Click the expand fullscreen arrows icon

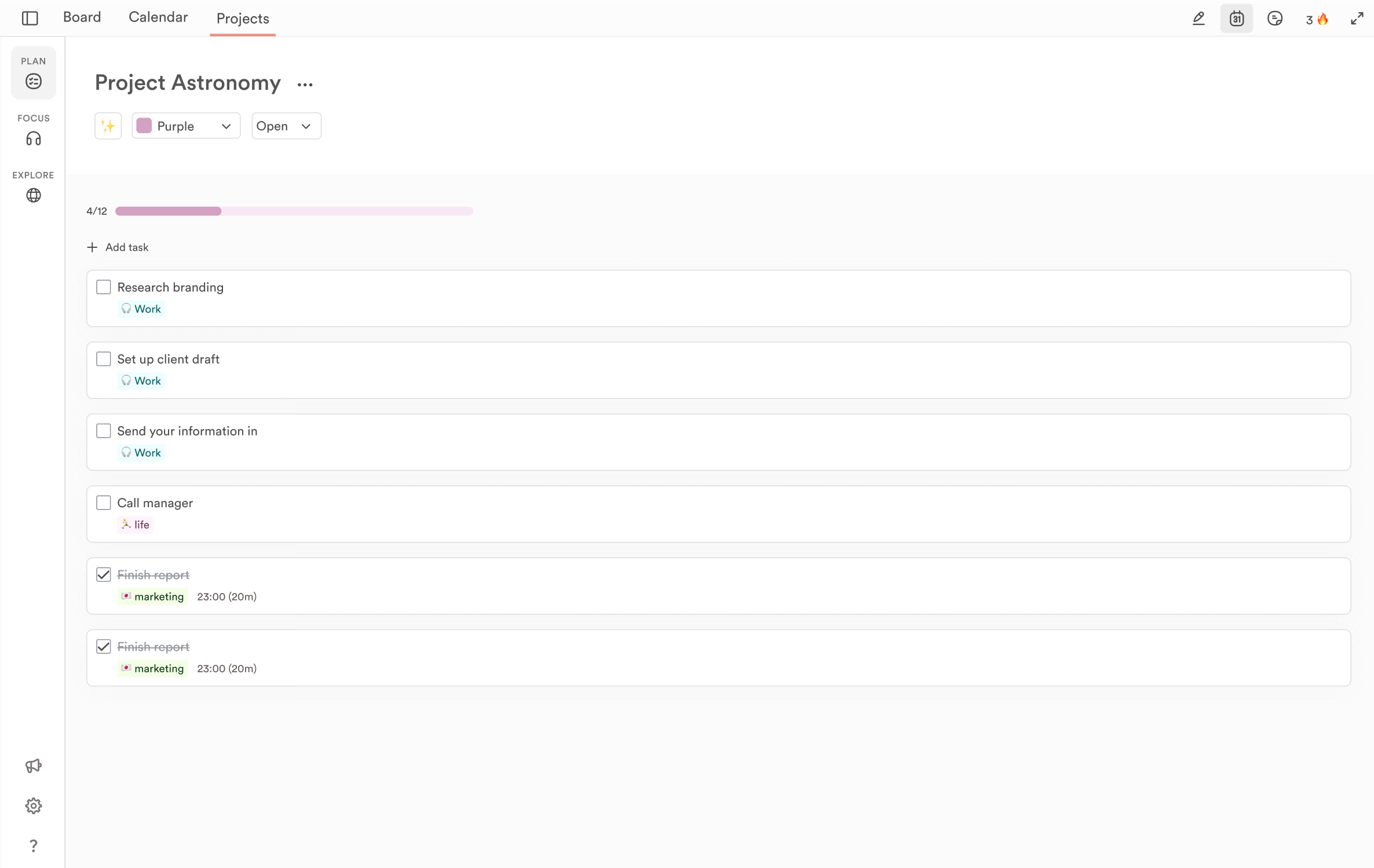pos(1357,19)
